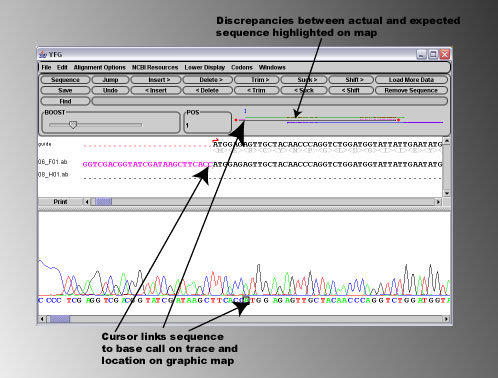Viewport: 498px width, 378px height.
Task: Open the NCBI Resources menu
Action: [x=155, y=67]
